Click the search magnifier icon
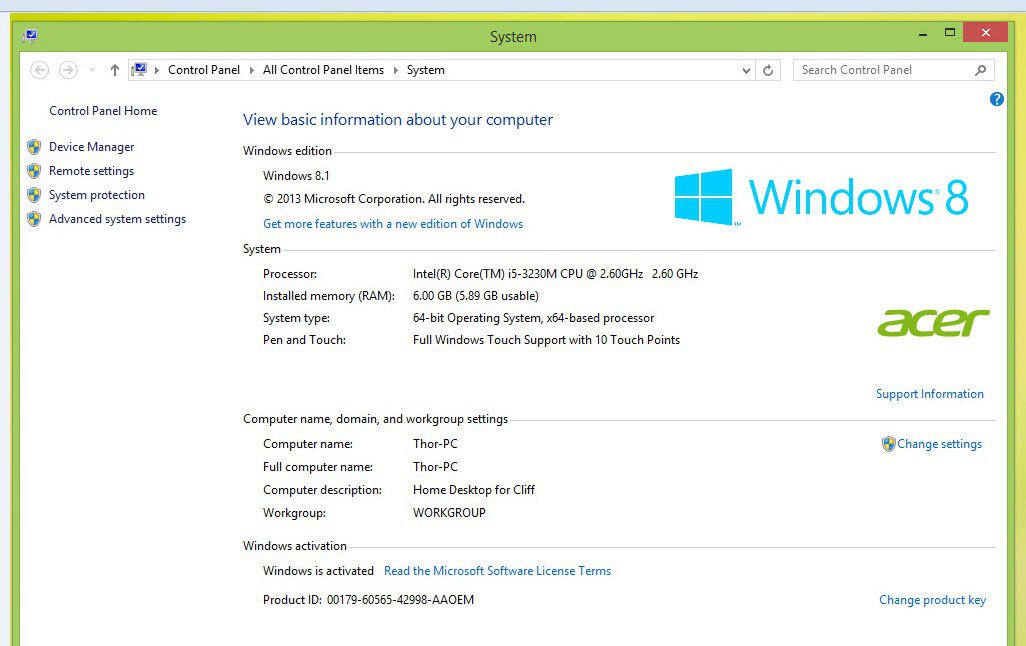This screenshot has height=646, width=1026. pos(980,70)
